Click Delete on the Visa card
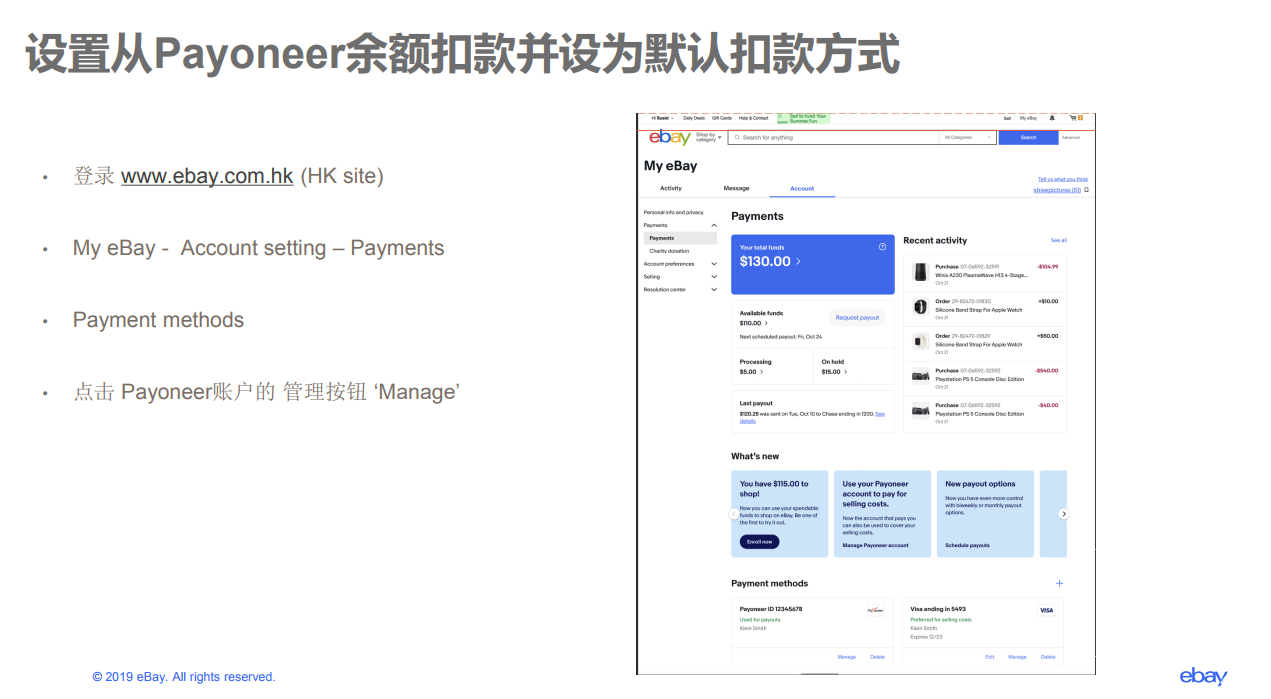Screen dimensions: 1271x699 (x=1048, y=657)
